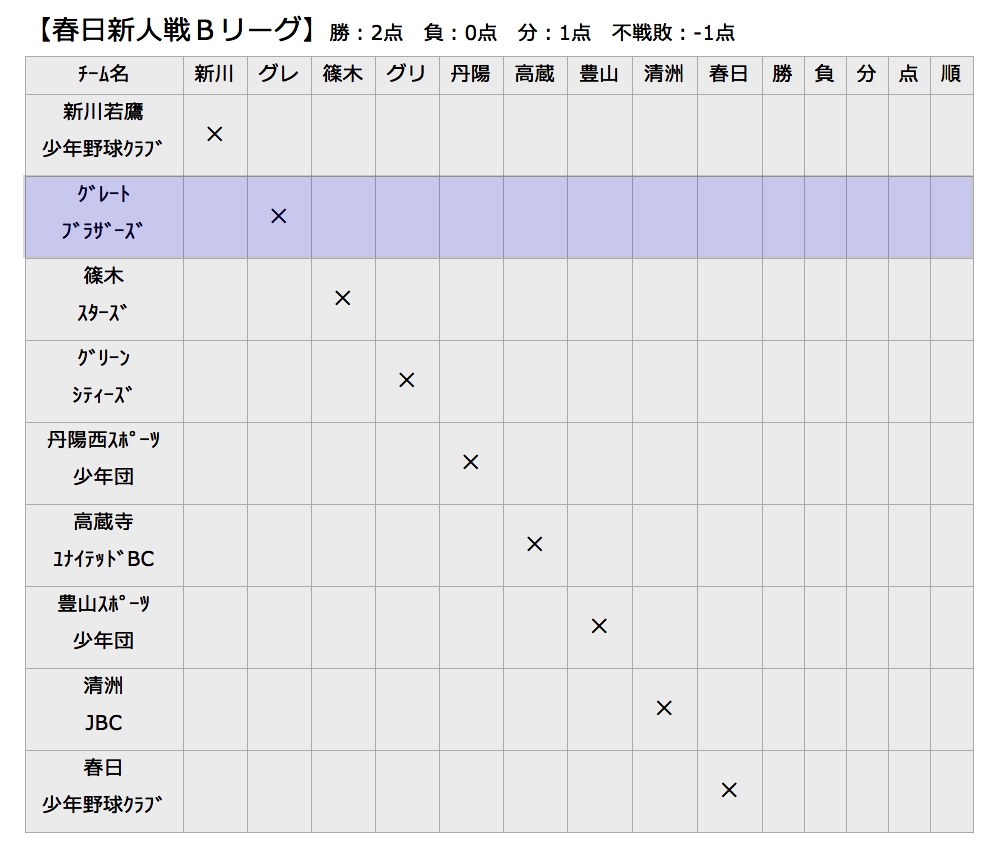Click the scoring text 勝：2点
Viewport: 1000px width, 862px height.
366,33
